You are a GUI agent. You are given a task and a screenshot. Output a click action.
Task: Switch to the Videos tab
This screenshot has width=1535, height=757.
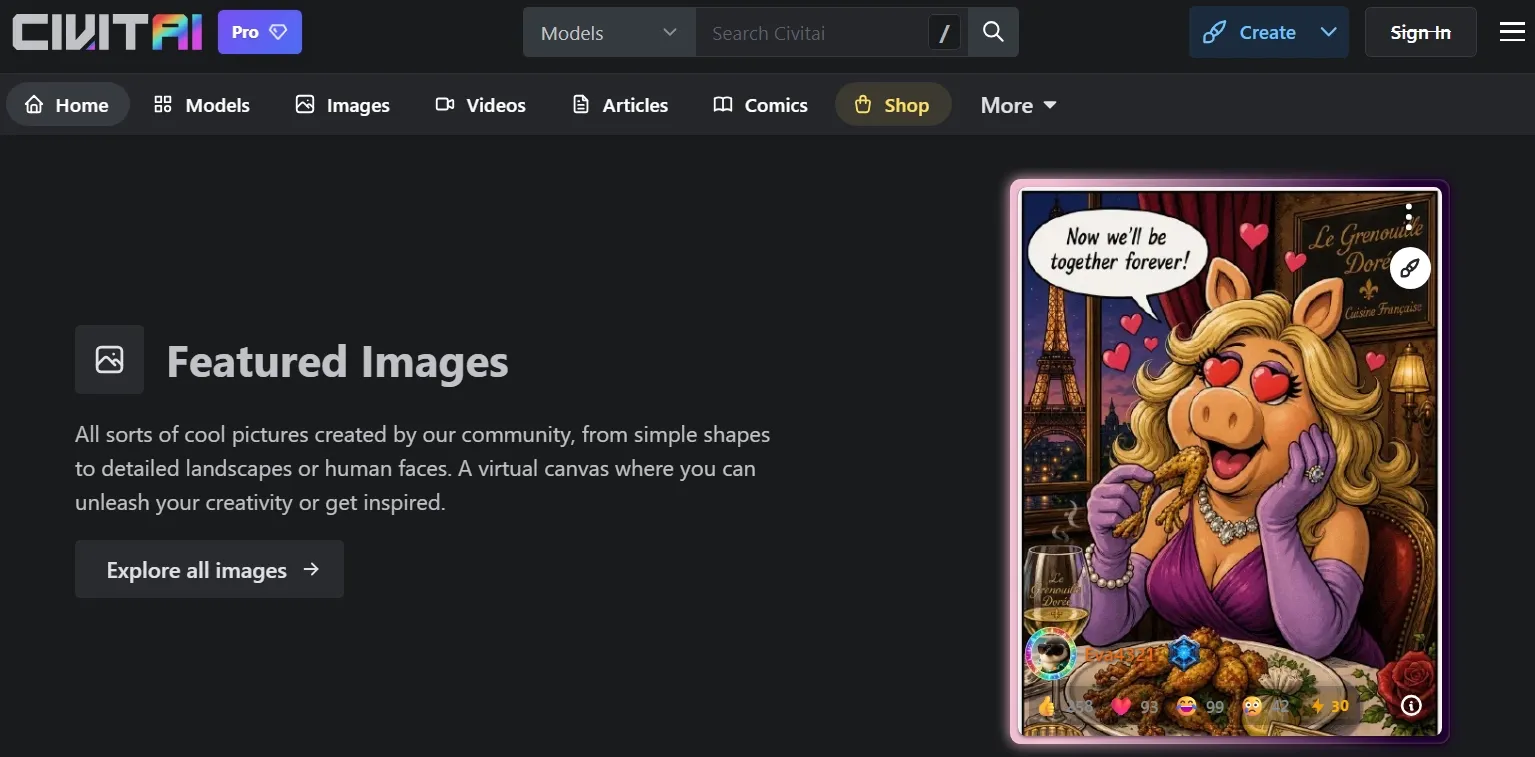(481, 105)
